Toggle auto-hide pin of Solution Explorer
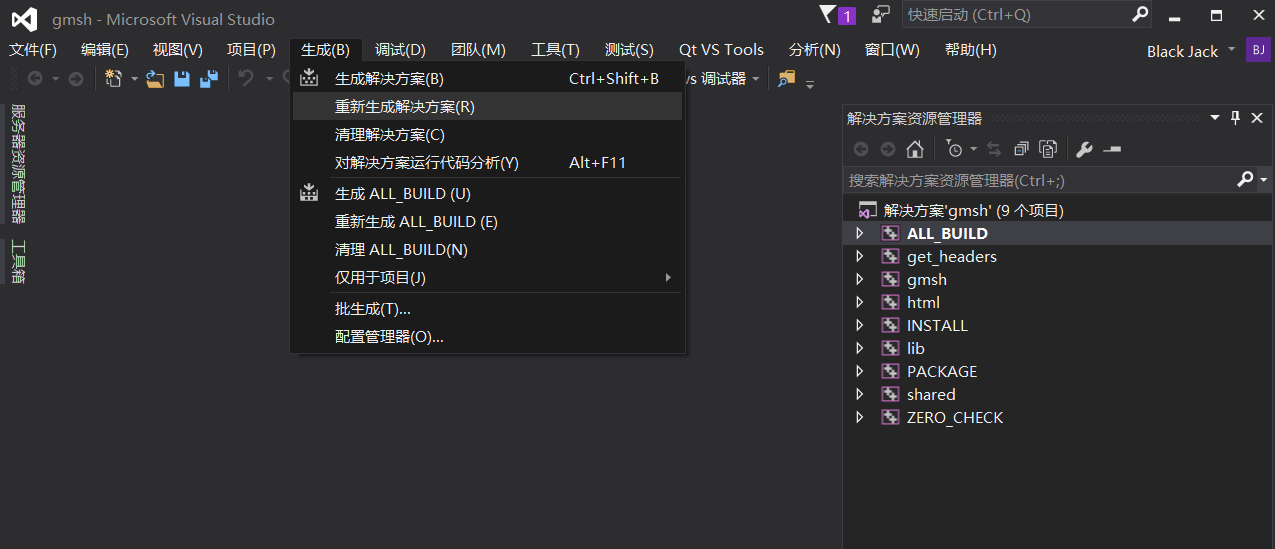Image resolution: width=1275 pixels, height=549 pixels. point(1235,118)
